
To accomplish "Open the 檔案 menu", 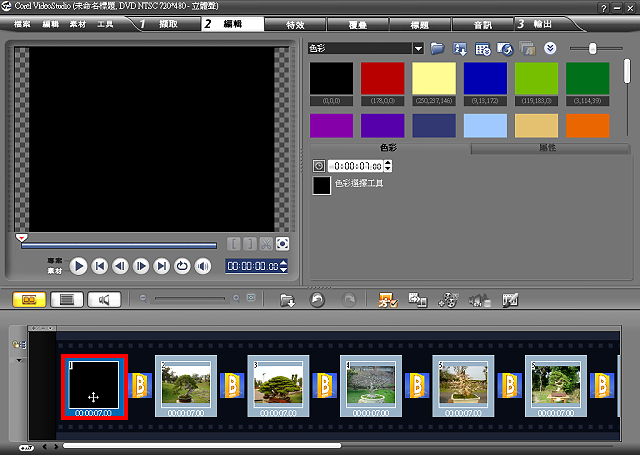I will tap(22, 24).
